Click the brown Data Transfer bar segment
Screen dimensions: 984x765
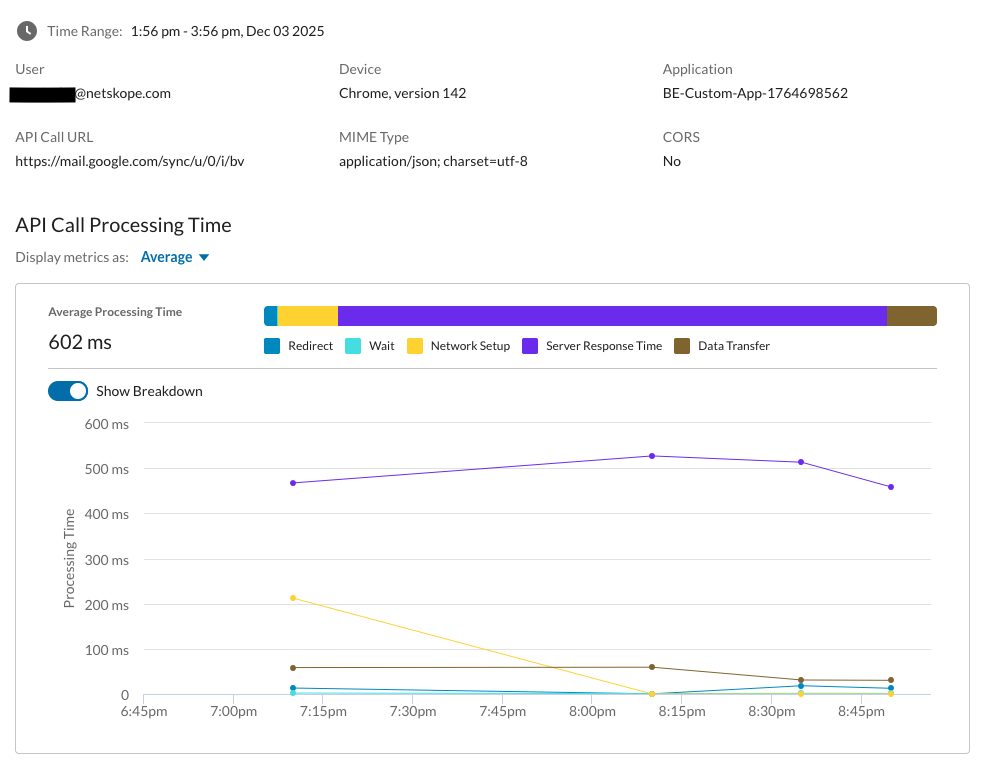911,316
